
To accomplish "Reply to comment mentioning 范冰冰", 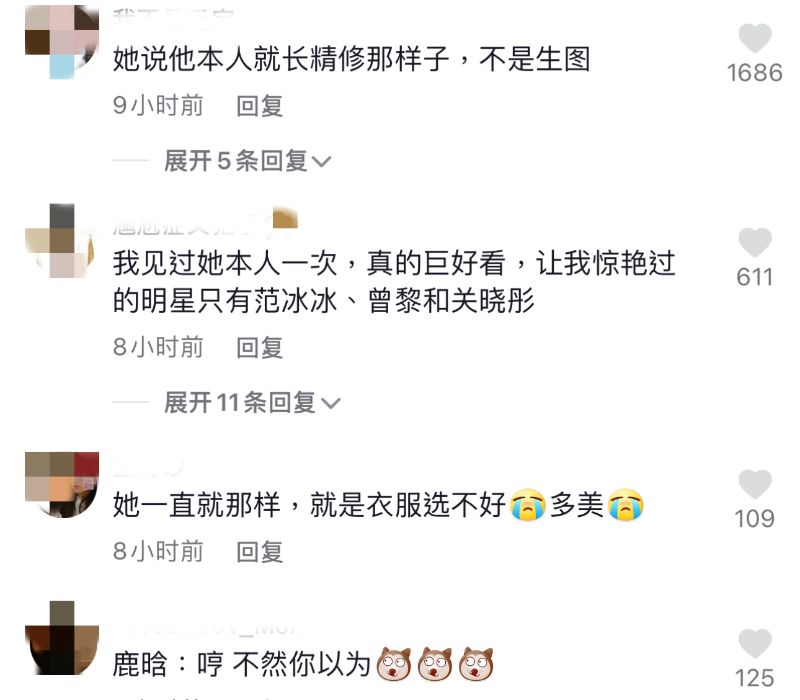I will (259, 348).
